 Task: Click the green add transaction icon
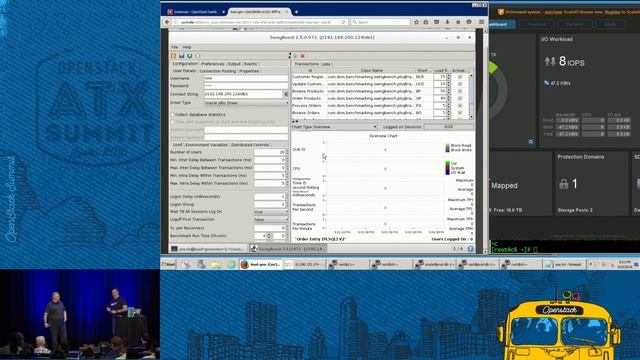click(x=295, y=56)
